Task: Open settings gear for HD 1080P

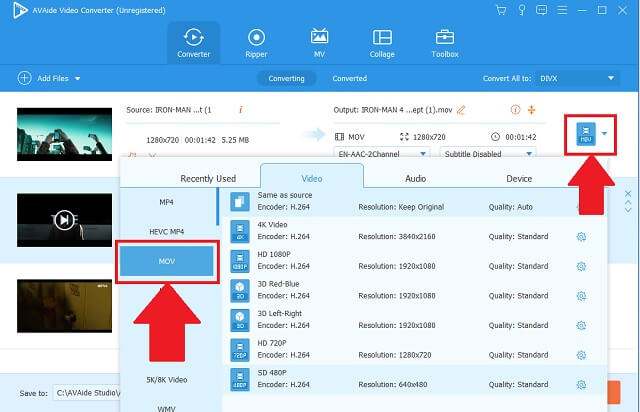Action: click(x=581, y=266)
